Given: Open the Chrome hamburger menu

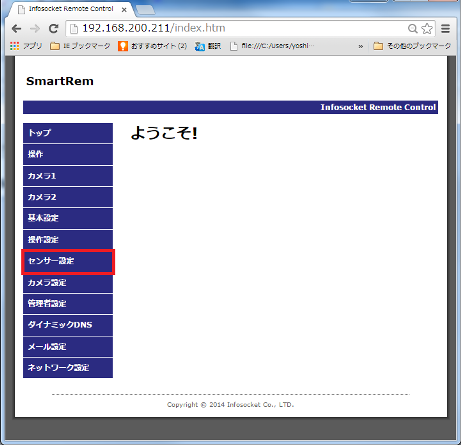Looking at the screenshot, I should point(446,29).
